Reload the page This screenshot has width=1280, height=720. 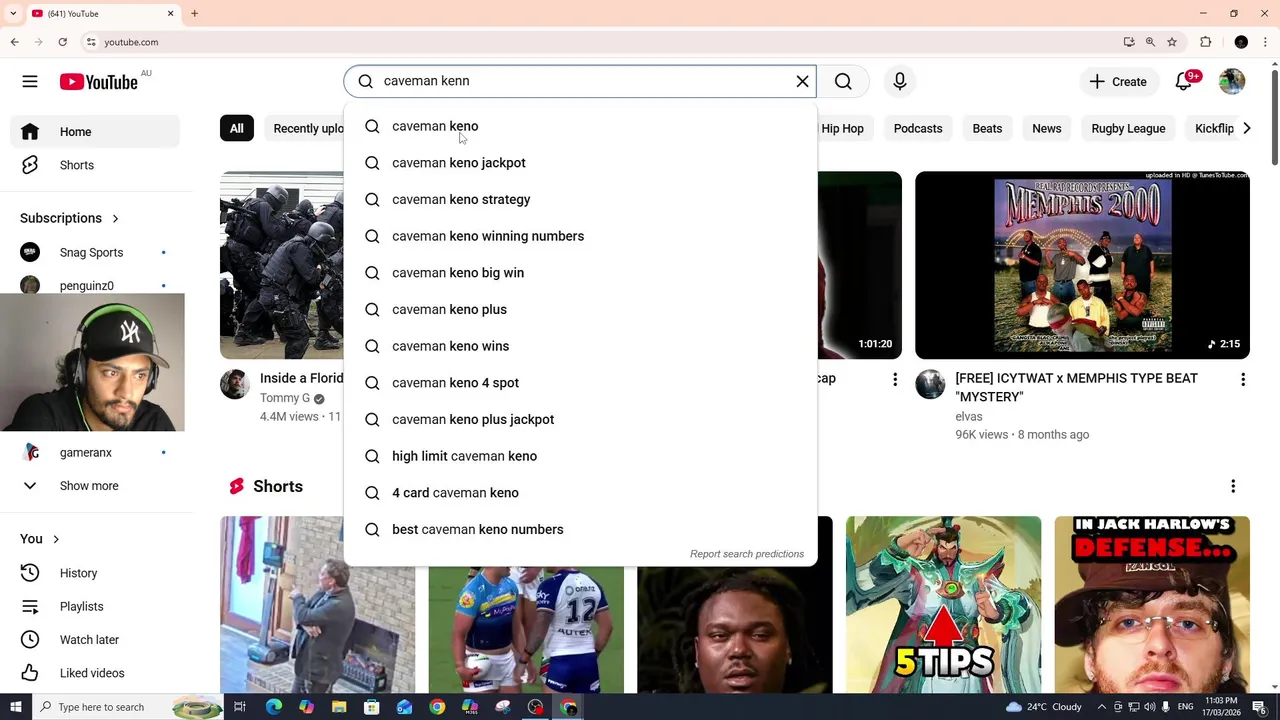coord(62,42)
